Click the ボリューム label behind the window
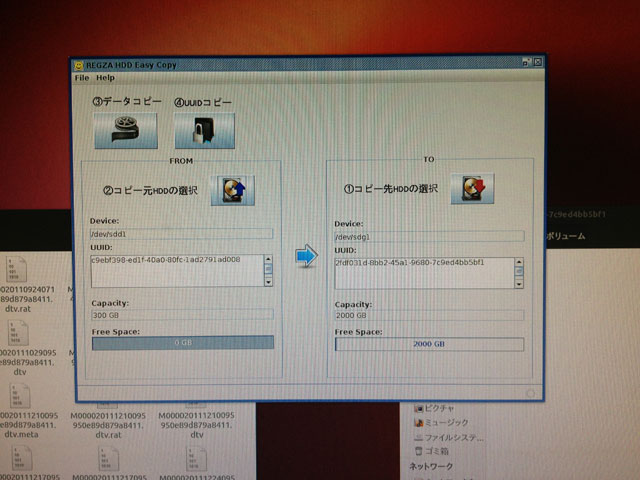Image resolution: width=640 pixels, height=480 pixels. [x=566, y=236]
